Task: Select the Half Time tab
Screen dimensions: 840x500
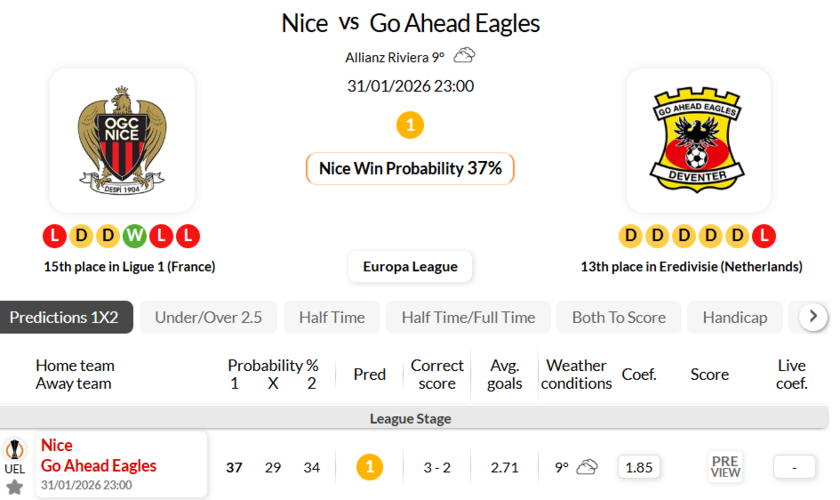Action: [x=332, y=318]
